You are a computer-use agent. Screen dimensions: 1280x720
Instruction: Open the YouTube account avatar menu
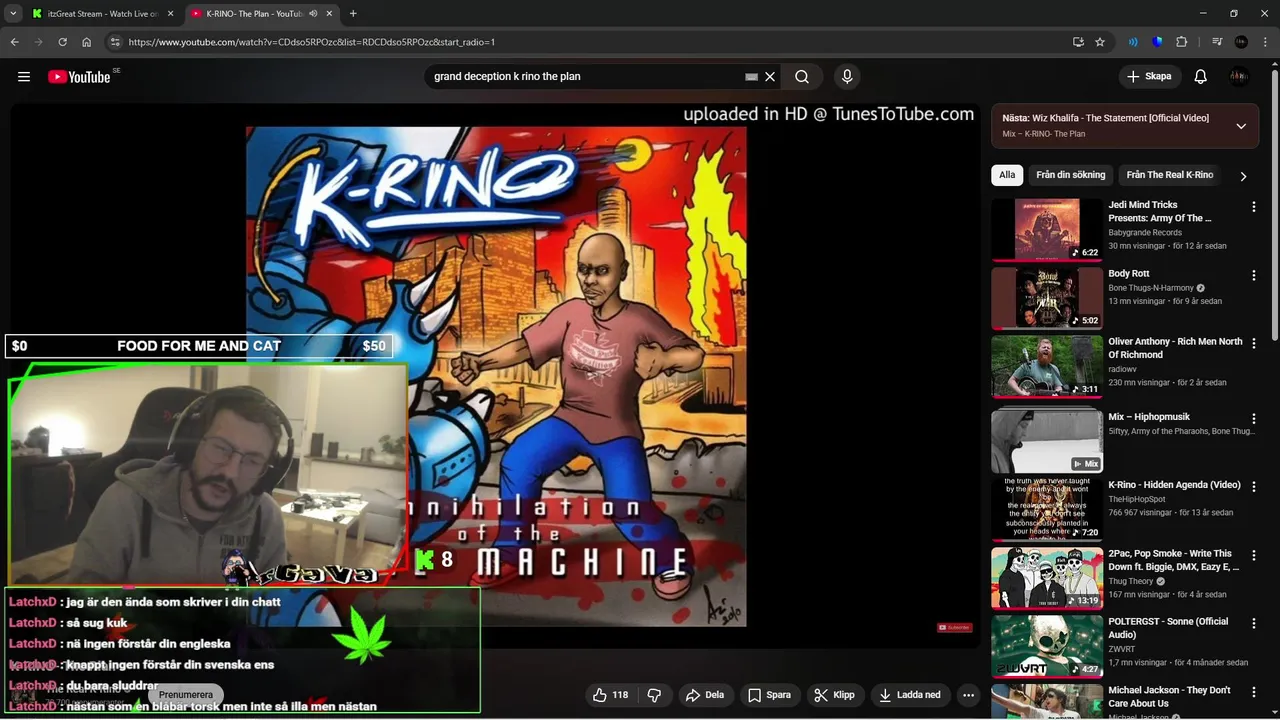coord(1239,77)
